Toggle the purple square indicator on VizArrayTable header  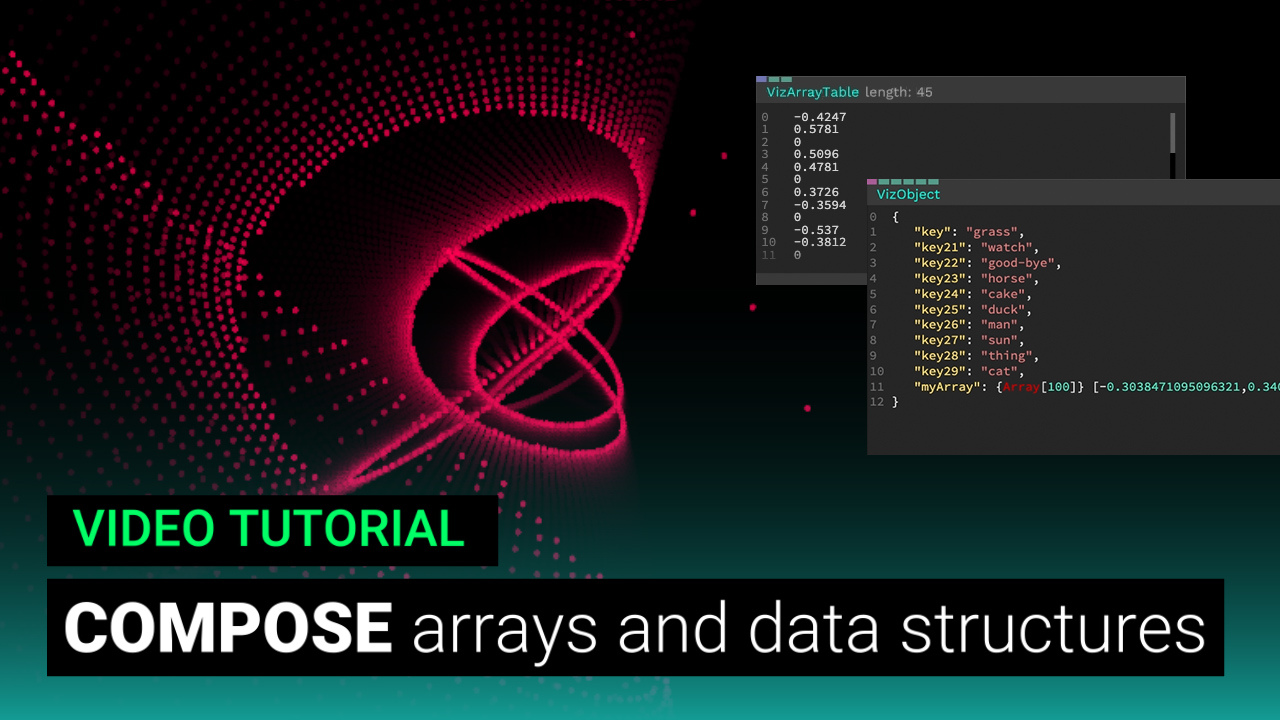[x=761, y=79]
